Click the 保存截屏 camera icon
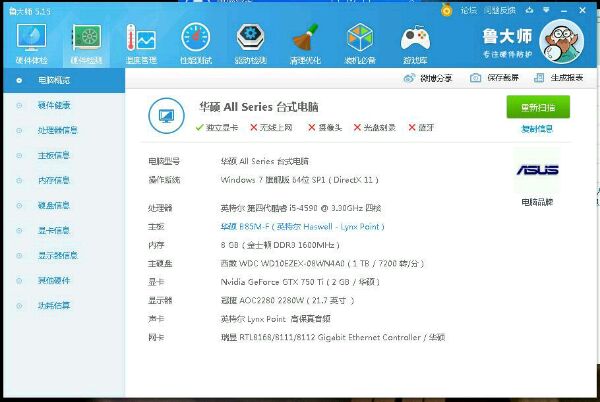 pos(475,78)
